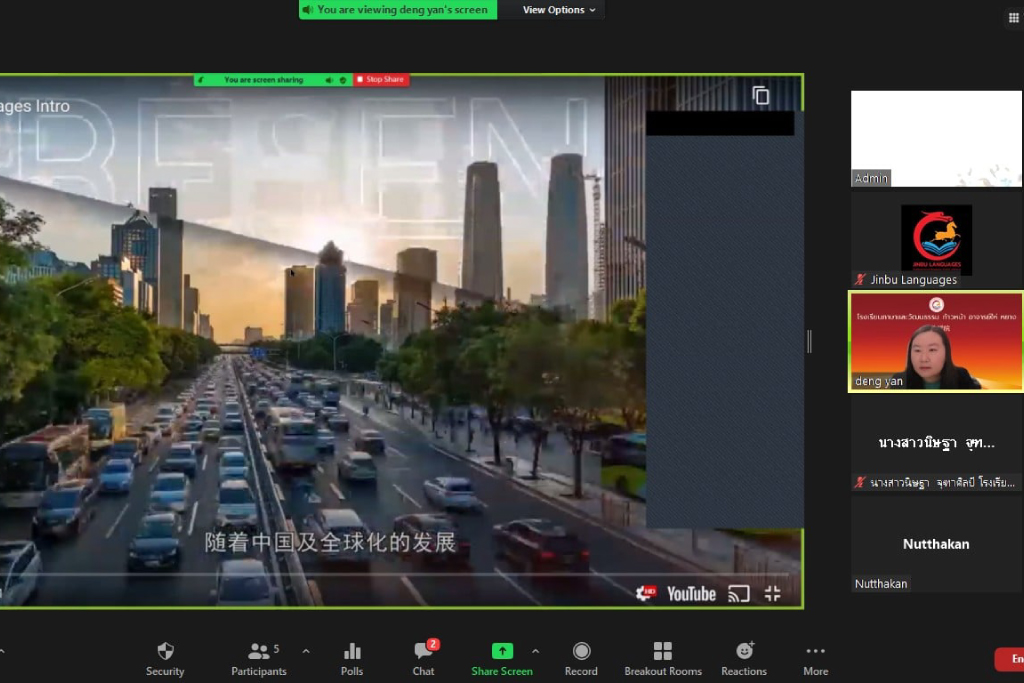The width and height of the screenshot is (1024, 683).
Task: Click the 'You are viewing deng yan's screen' banner
Action: click(x=398, y=10)
